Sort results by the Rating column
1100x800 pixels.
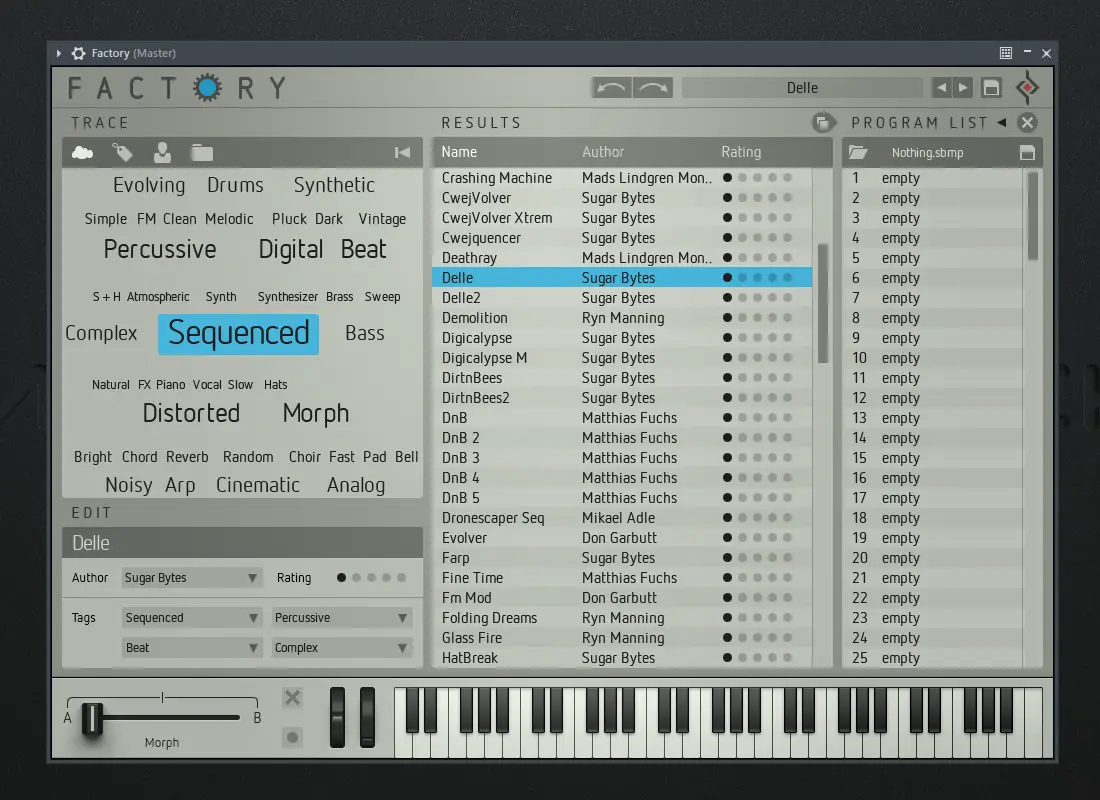point(741,152)
